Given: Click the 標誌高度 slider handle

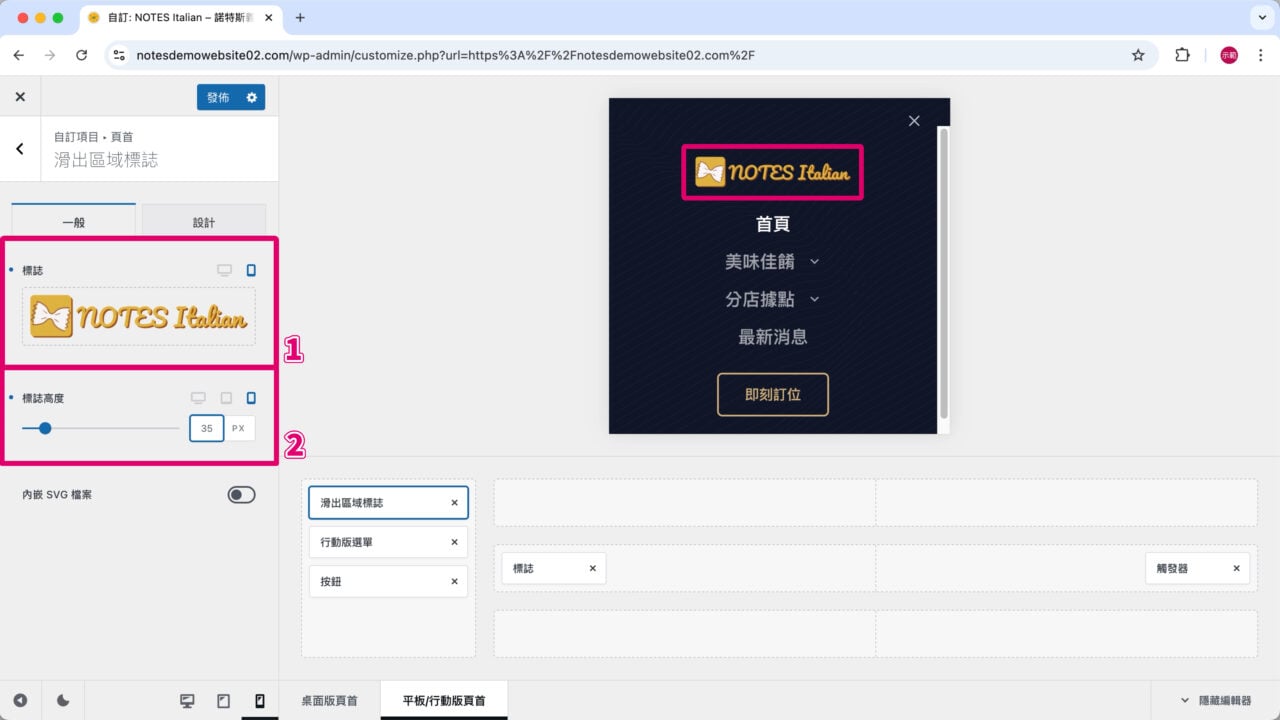Looking at the screenshot, I should coord(44,428).
